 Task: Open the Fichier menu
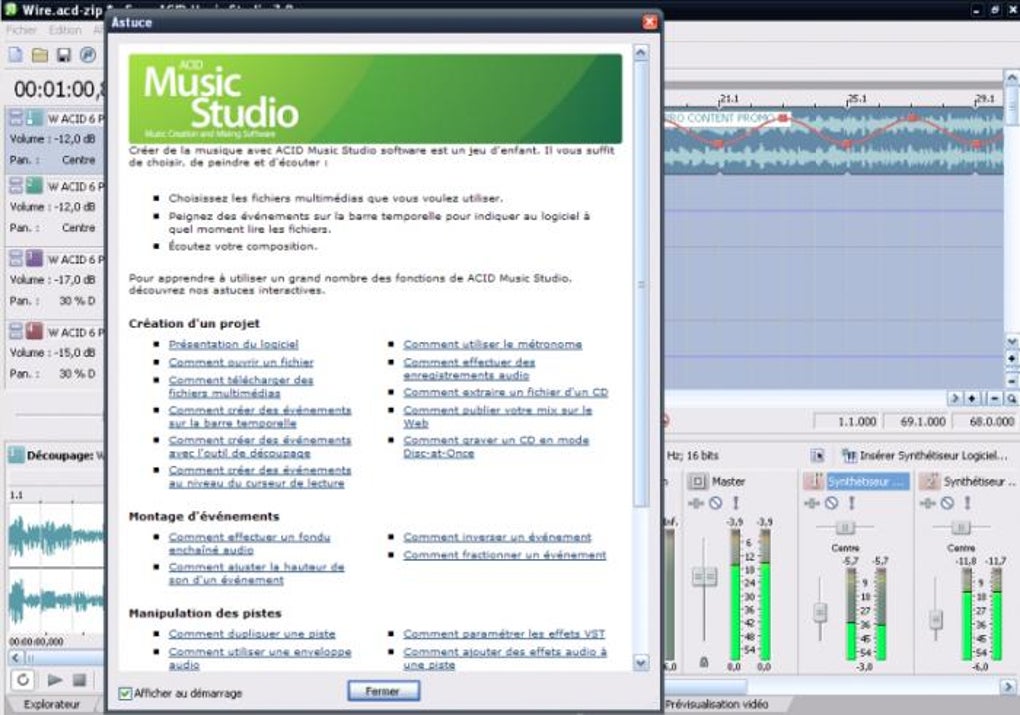point(21,30)
